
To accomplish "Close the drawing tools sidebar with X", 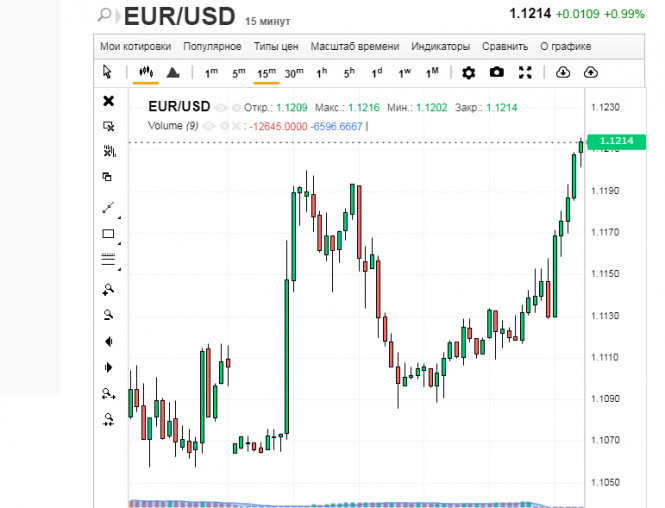I will (109, 101).
